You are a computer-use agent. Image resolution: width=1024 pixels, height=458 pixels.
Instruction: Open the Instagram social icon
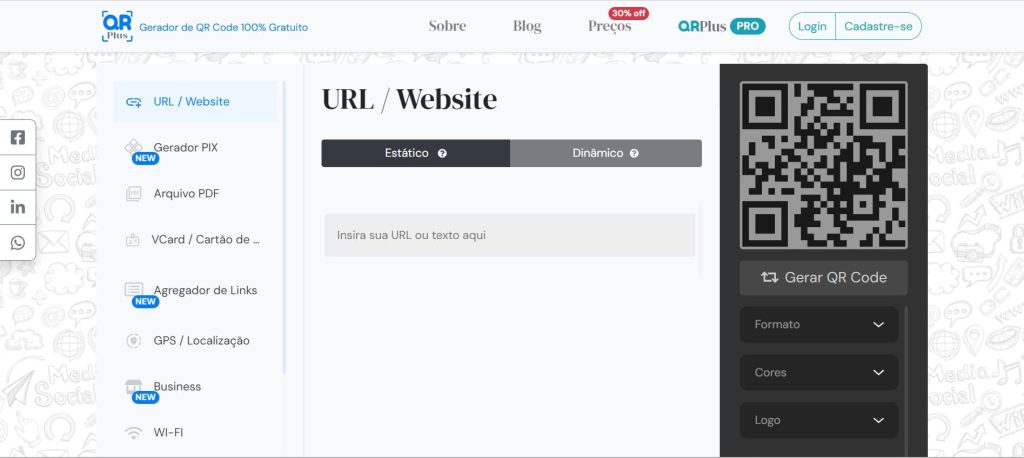[x=18, y=172]
